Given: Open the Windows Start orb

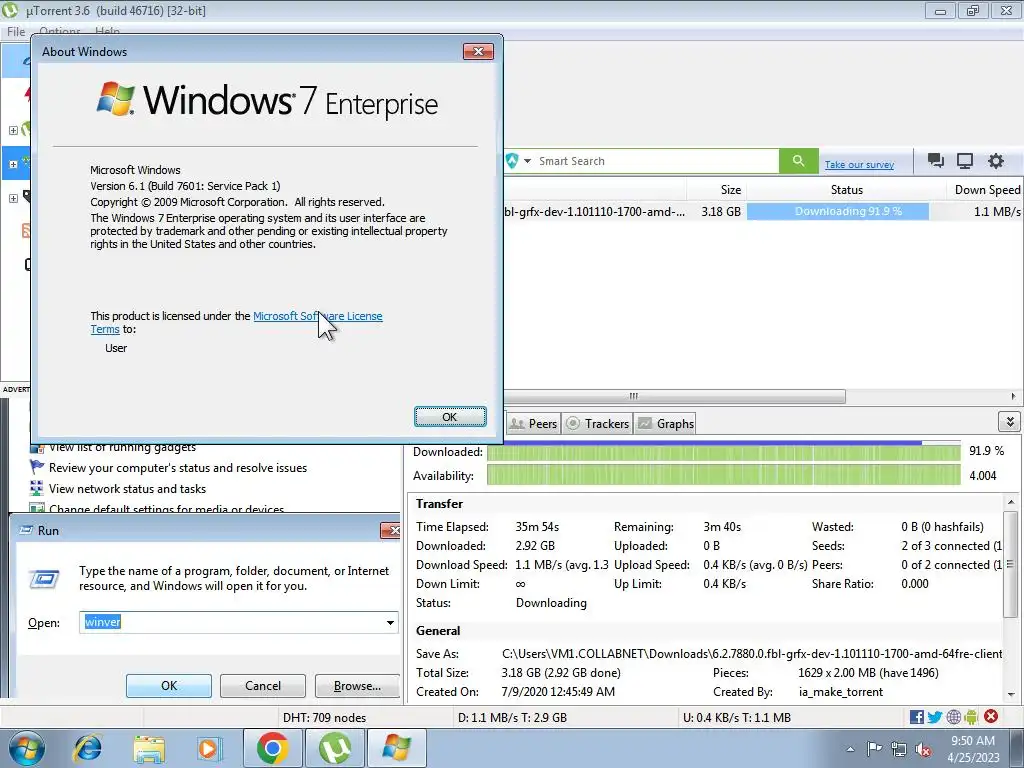Looking at the screenshot, I should coord(27,748).
